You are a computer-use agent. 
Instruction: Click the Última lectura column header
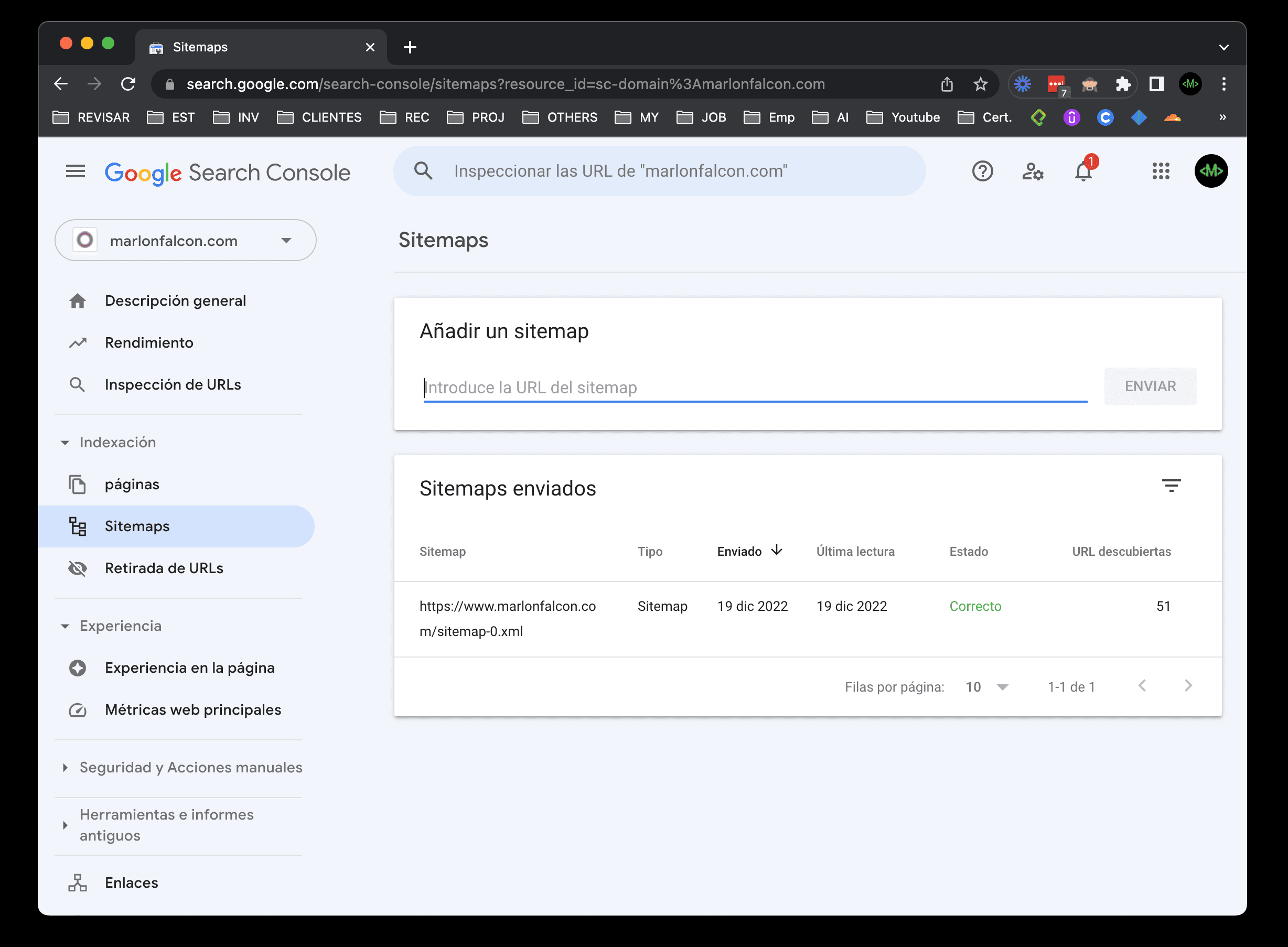point(855,552)
